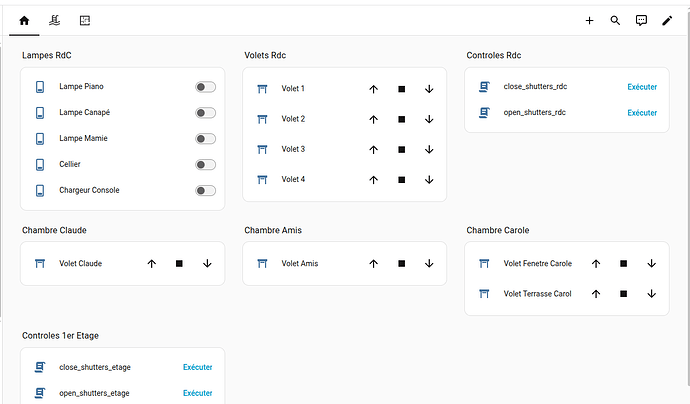
Task: Click the open_shutters_rdc script icon
Action: click(x=484, y=113)
